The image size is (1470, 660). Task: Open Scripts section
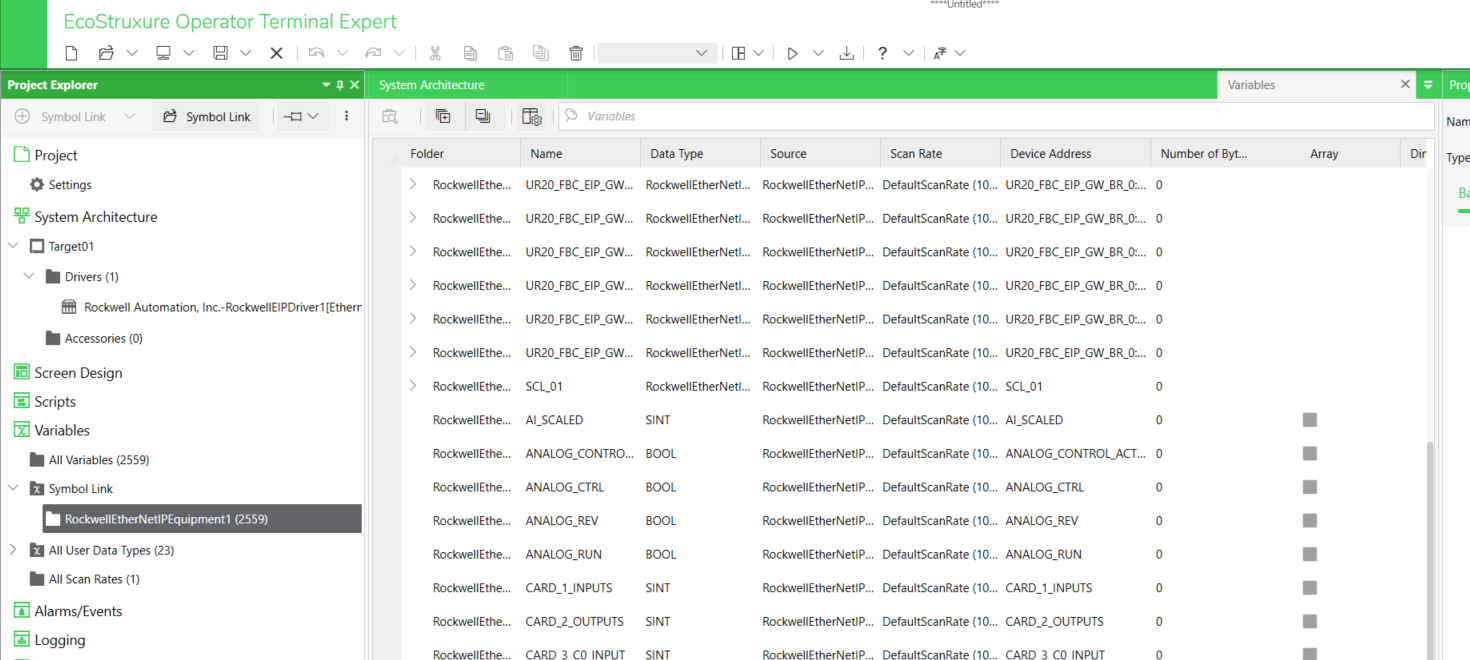coord(55,402)
